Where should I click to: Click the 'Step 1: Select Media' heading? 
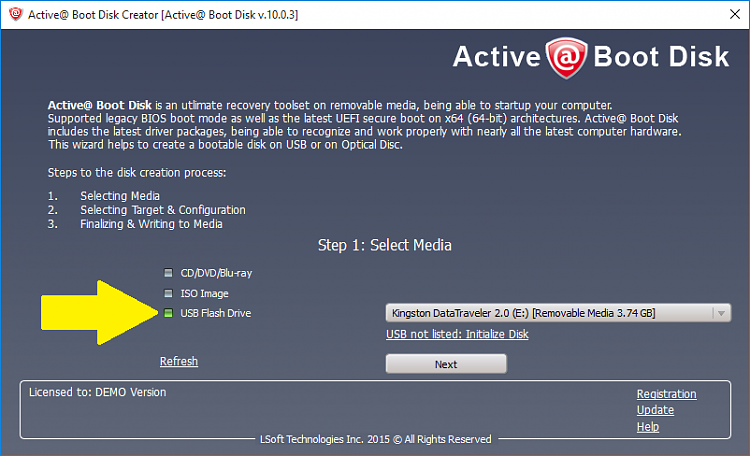[385, 245]
